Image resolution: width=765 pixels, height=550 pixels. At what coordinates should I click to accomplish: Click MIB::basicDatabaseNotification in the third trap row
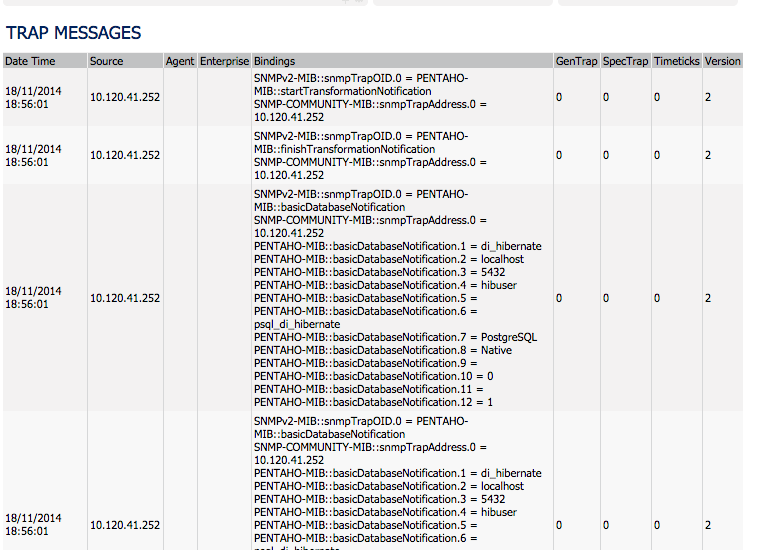tap(329, 207)
